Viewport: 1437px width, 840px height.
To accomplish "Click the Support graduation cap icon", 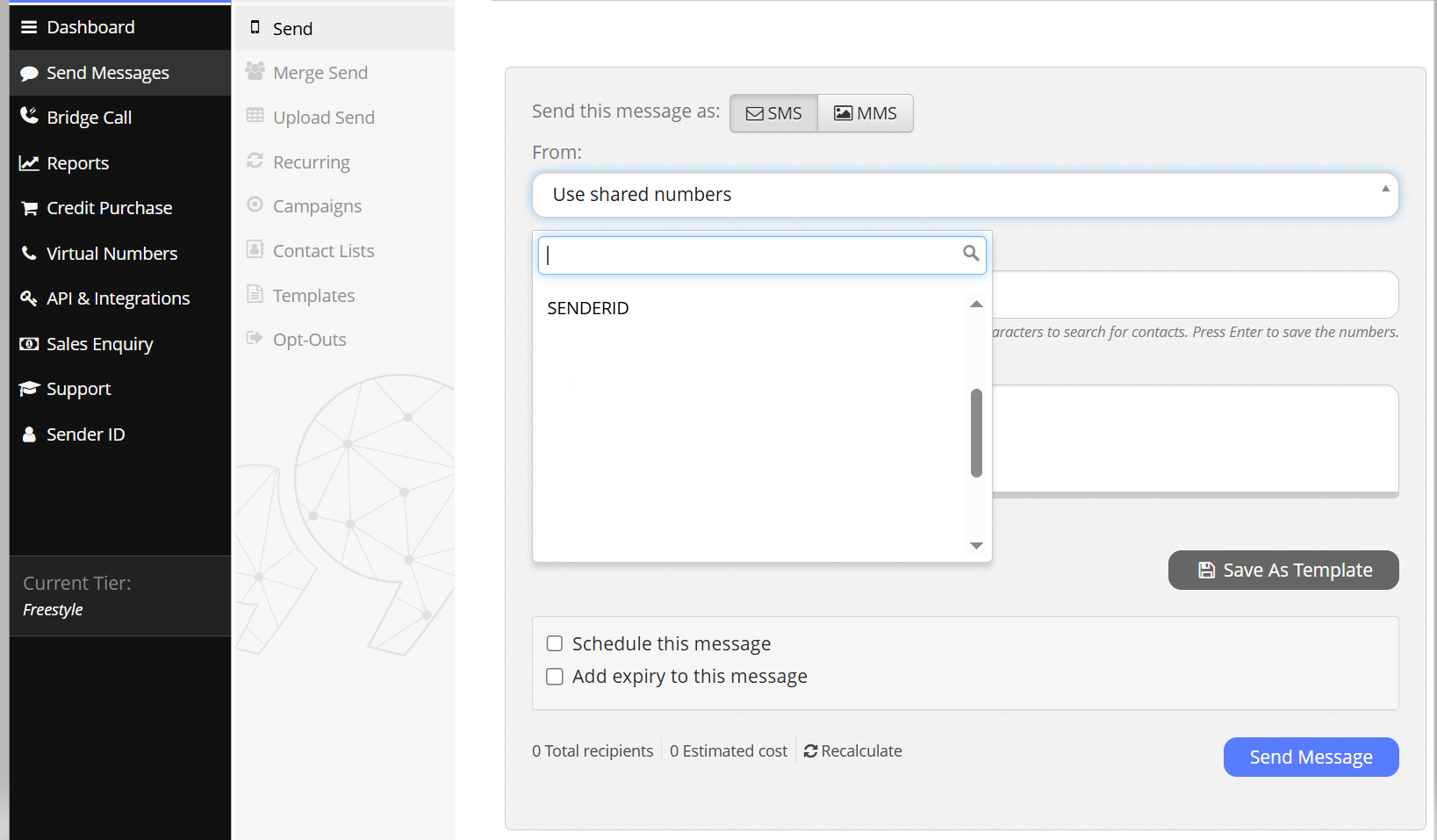I will coord(29,389).
